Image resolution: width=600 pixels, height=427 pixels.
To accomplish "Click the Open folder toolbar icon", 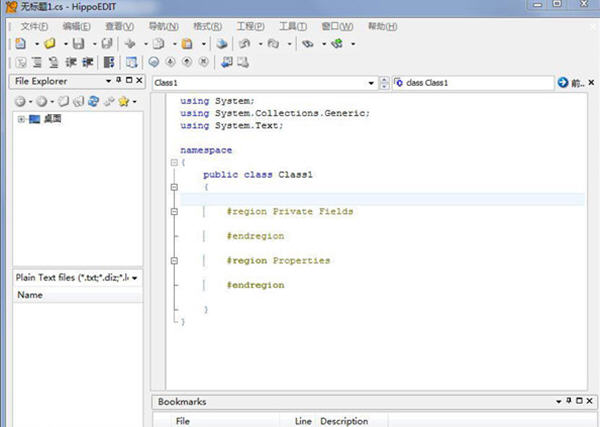I will (x=49, y=44).
